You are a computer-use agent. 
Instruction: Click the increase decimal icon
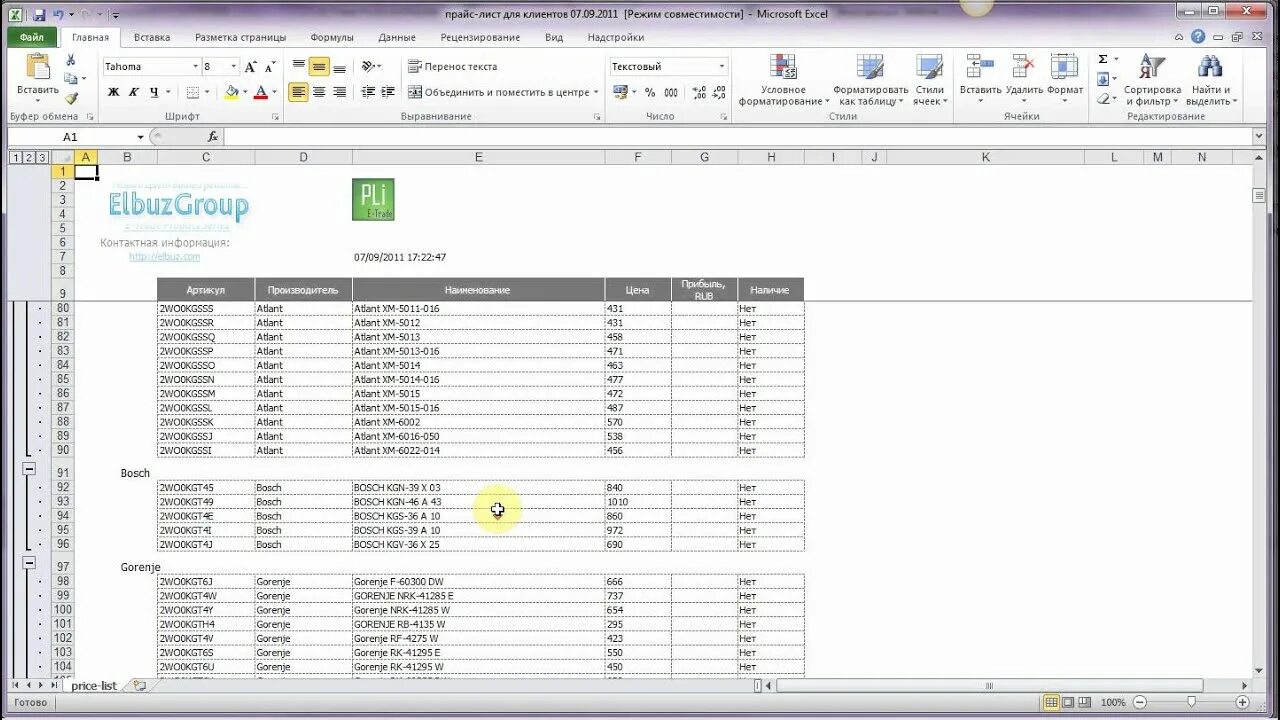coord(699,92)
